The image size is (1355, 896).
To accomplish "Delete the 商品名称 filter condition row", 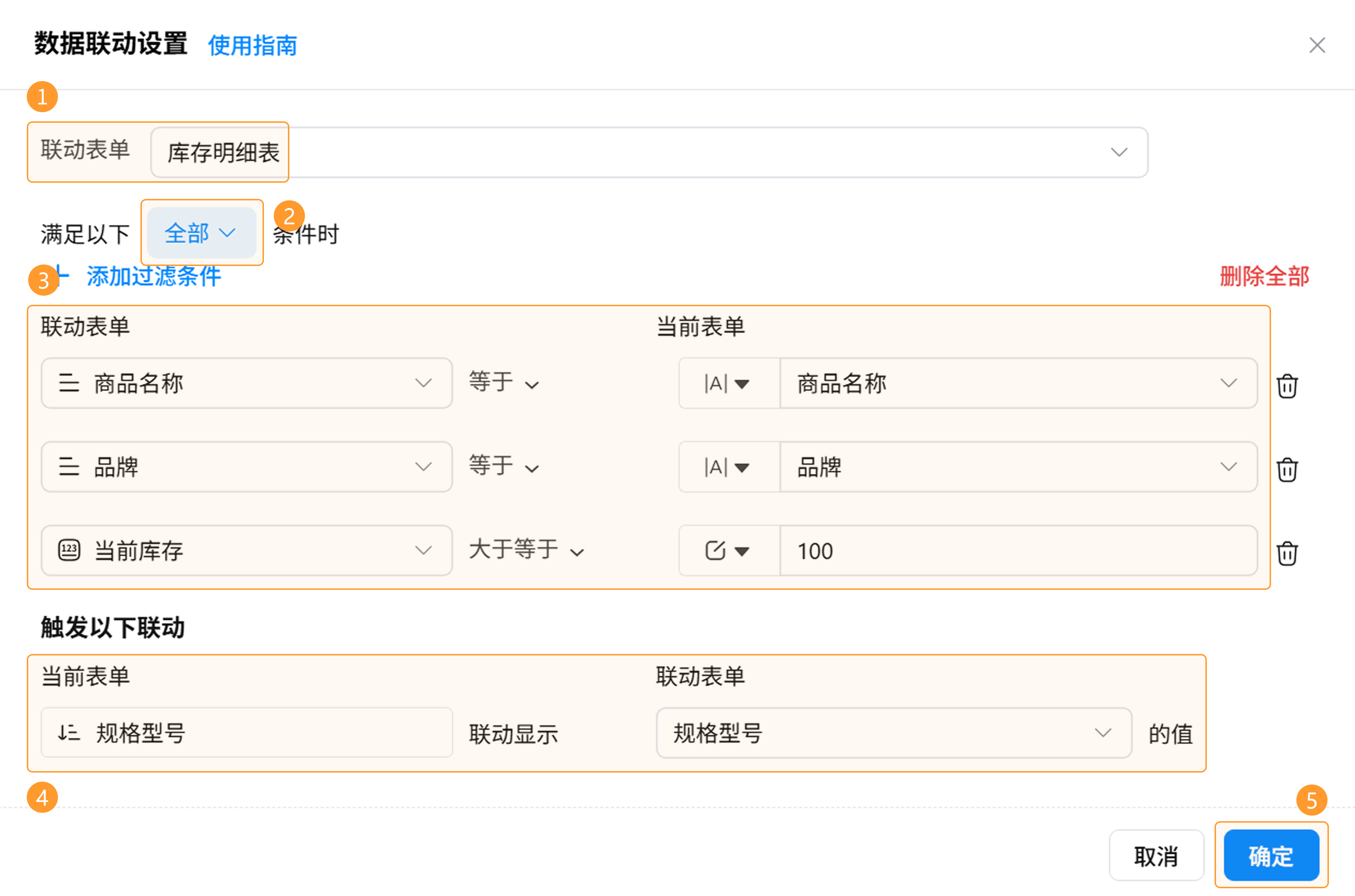I will pyautogui.click(x=1287, y=386).
